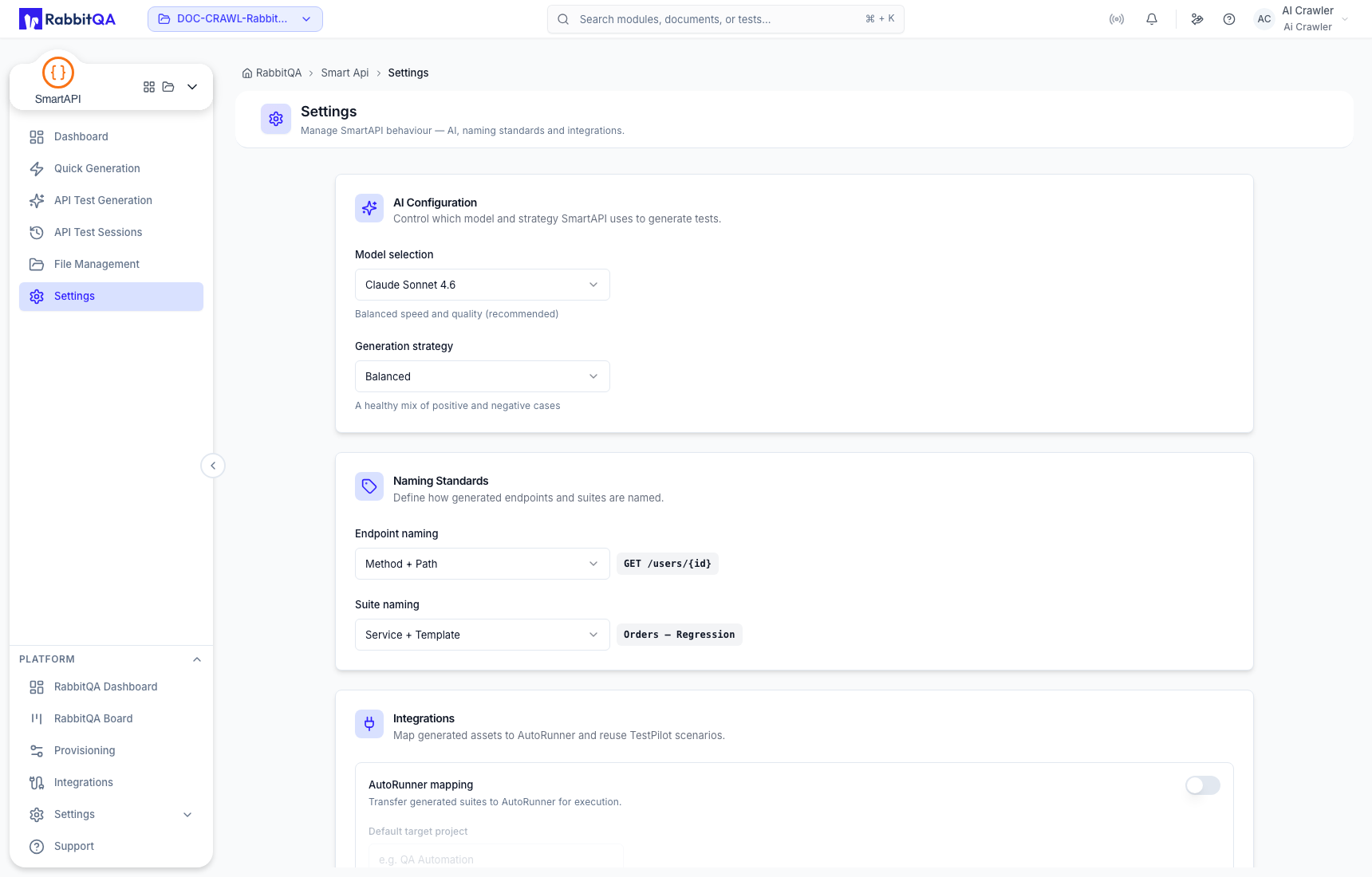Focus the search modules input field
The width and height of the screenshot is (1372, 877).
coord(726,19)
